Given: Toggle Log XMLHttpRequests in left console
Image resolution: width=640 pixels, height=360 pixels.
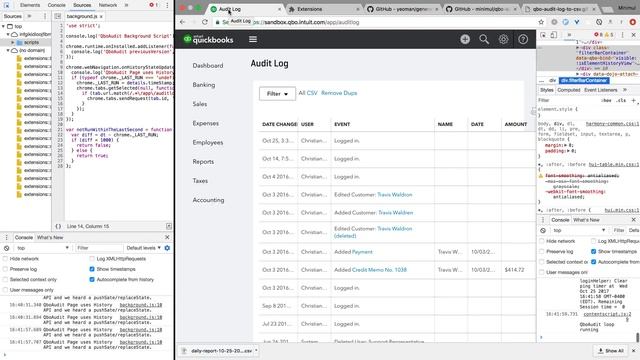Looking at the screenshot, I should pos(92,259).
